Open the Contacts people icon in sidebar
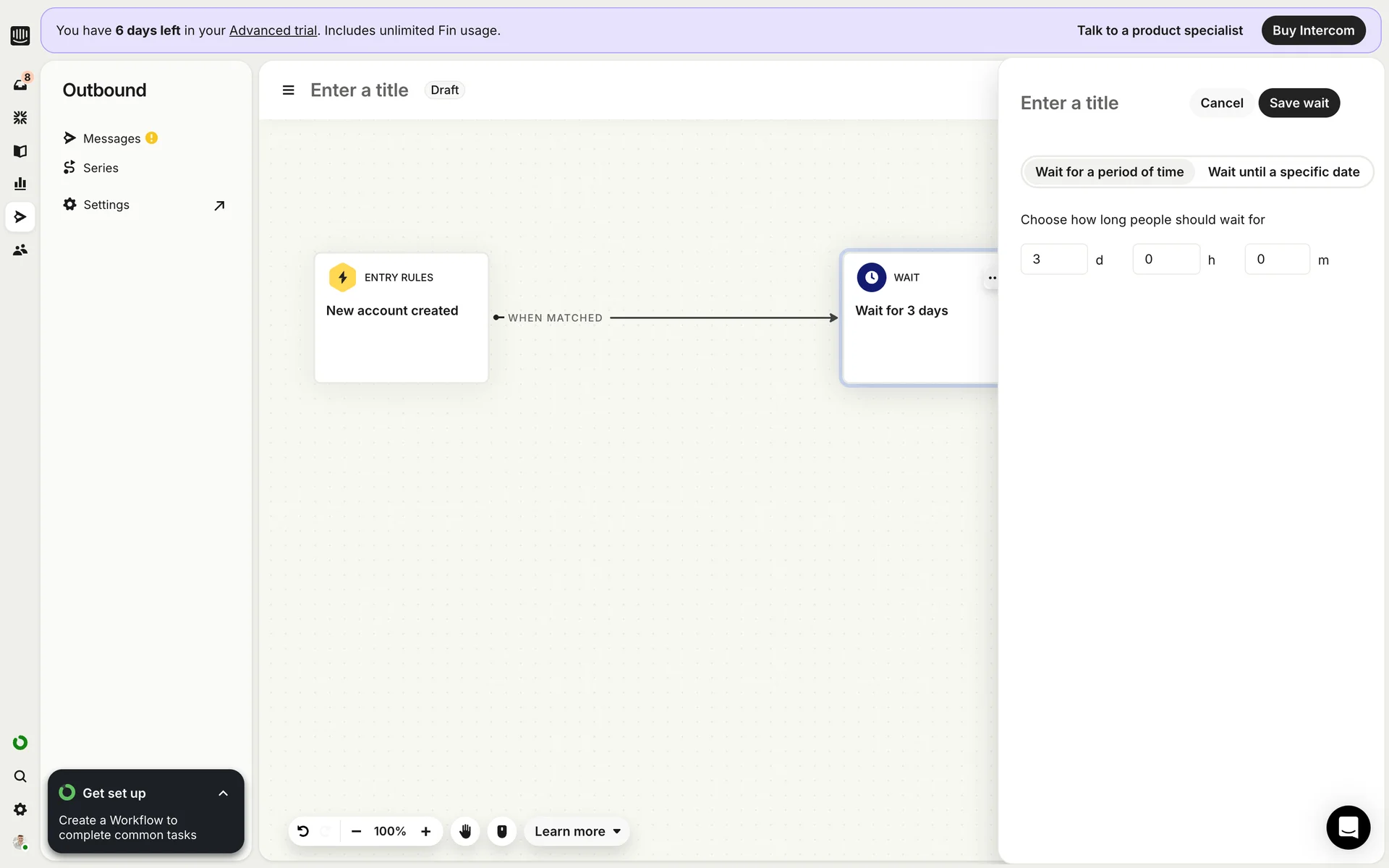The image size is (1389, 868). pos(20,250)
